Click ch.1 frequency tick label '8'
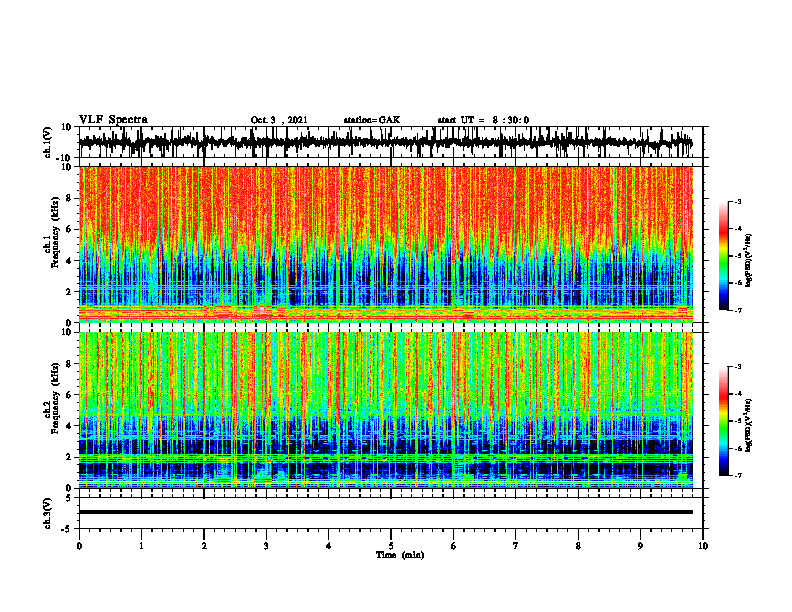This screenshot has width=792, height=612. click(70, 198)
